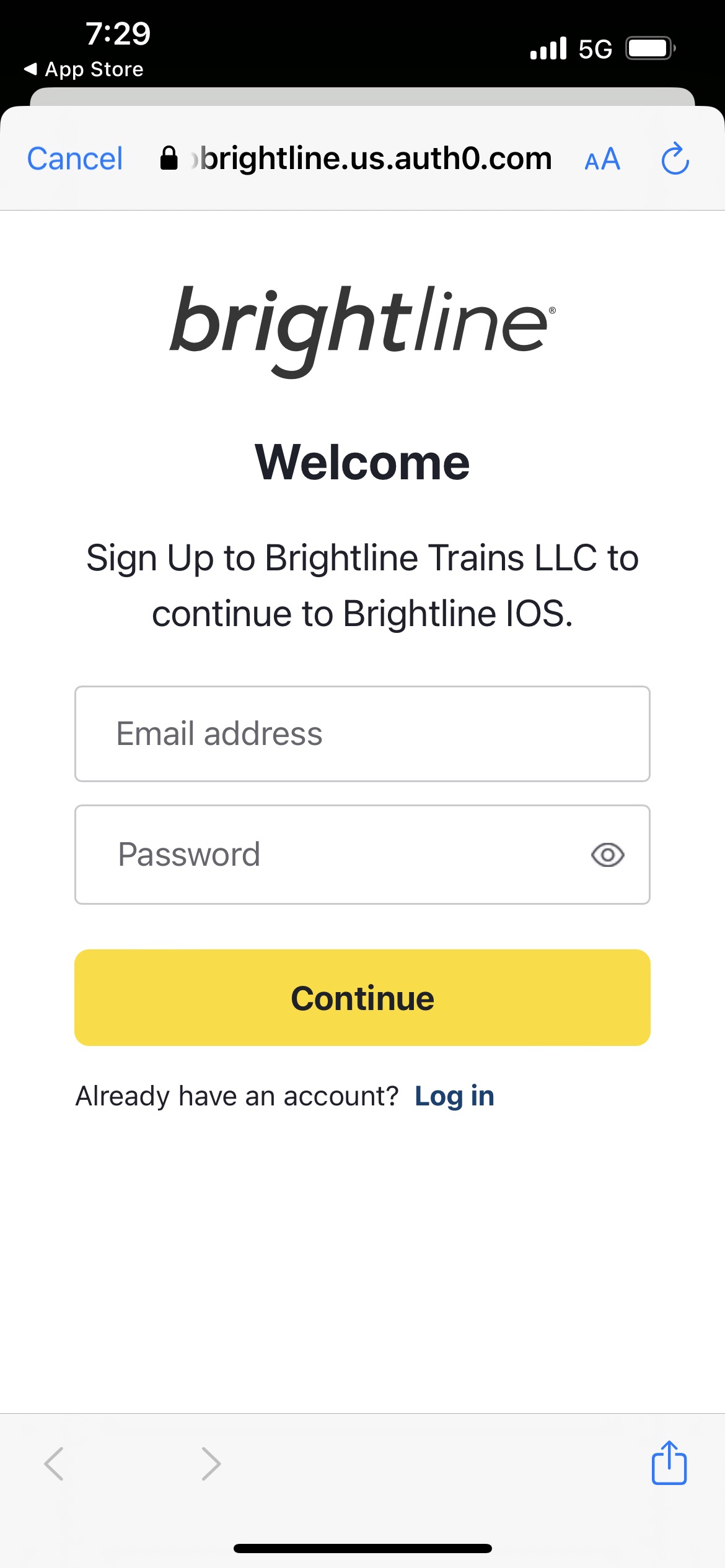
Task: Tap the browser forward arrow
Action: [211, 1464]
